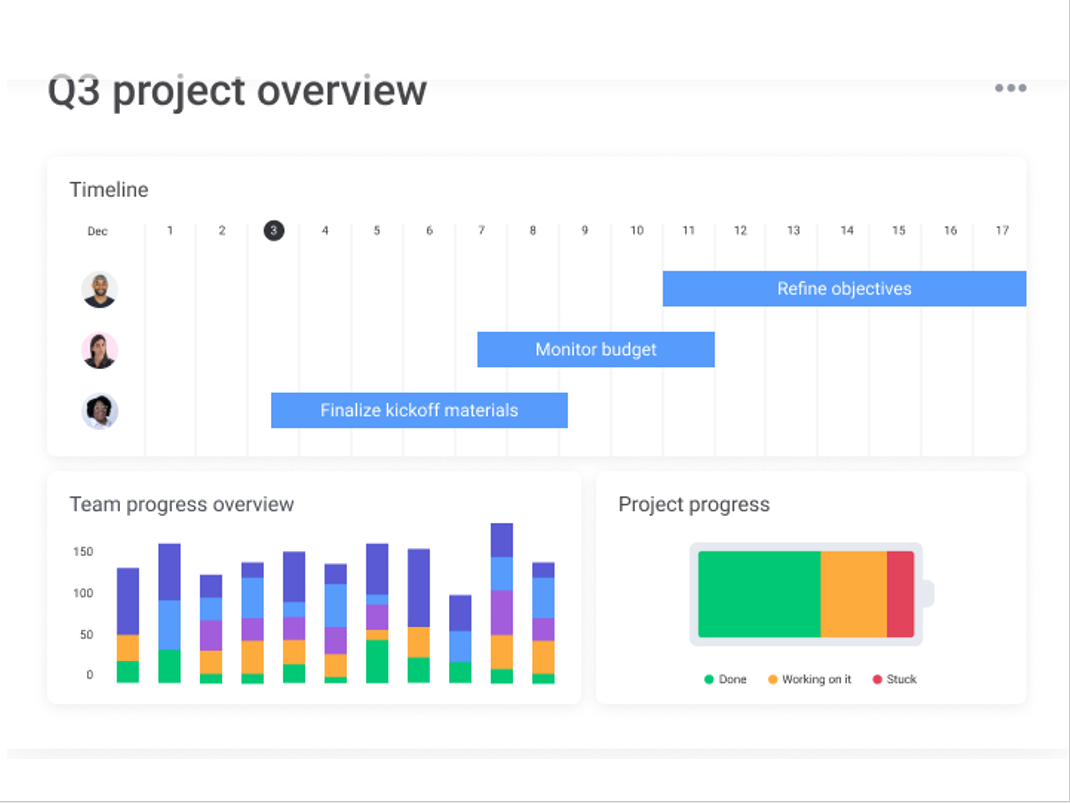Click the tallest bar in team chart
Viewport: 1070px width, 803px height.
(x=502, y=600)
